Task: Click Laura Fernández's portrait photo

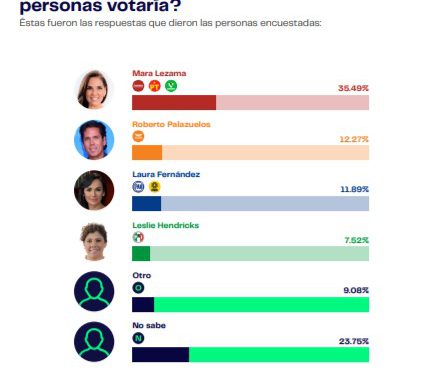Action: 94,190
